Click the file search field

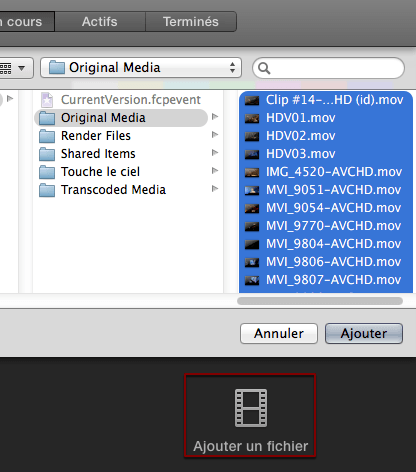(x=328, y=68)
